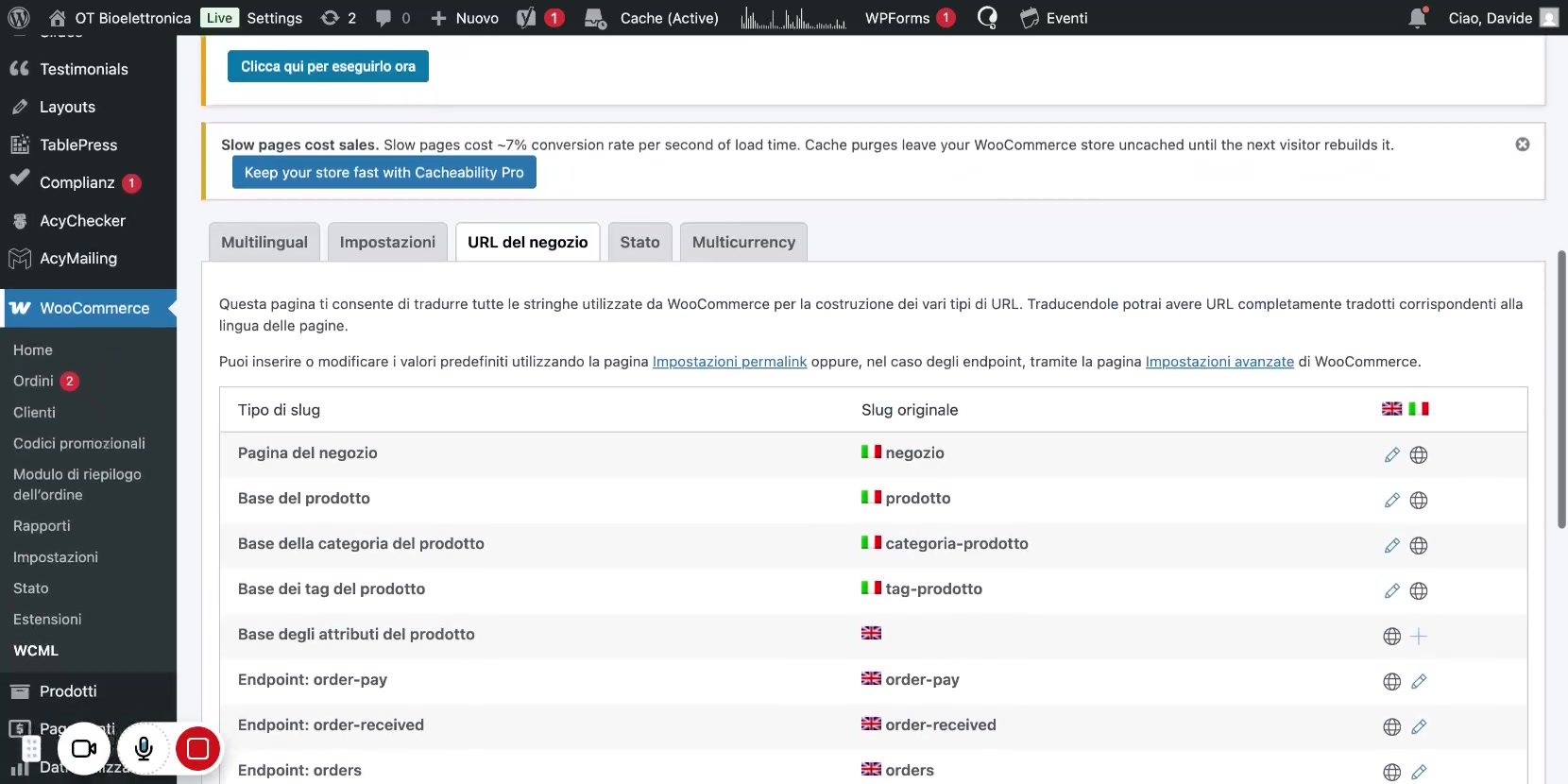Follow the Impostazioni permalink link
1568x784 pixels.
729,362
